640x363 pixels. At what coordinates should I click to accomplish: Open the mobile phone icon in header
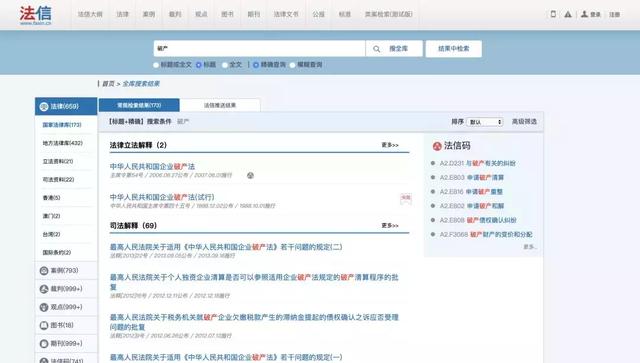(x=553, y=14)
